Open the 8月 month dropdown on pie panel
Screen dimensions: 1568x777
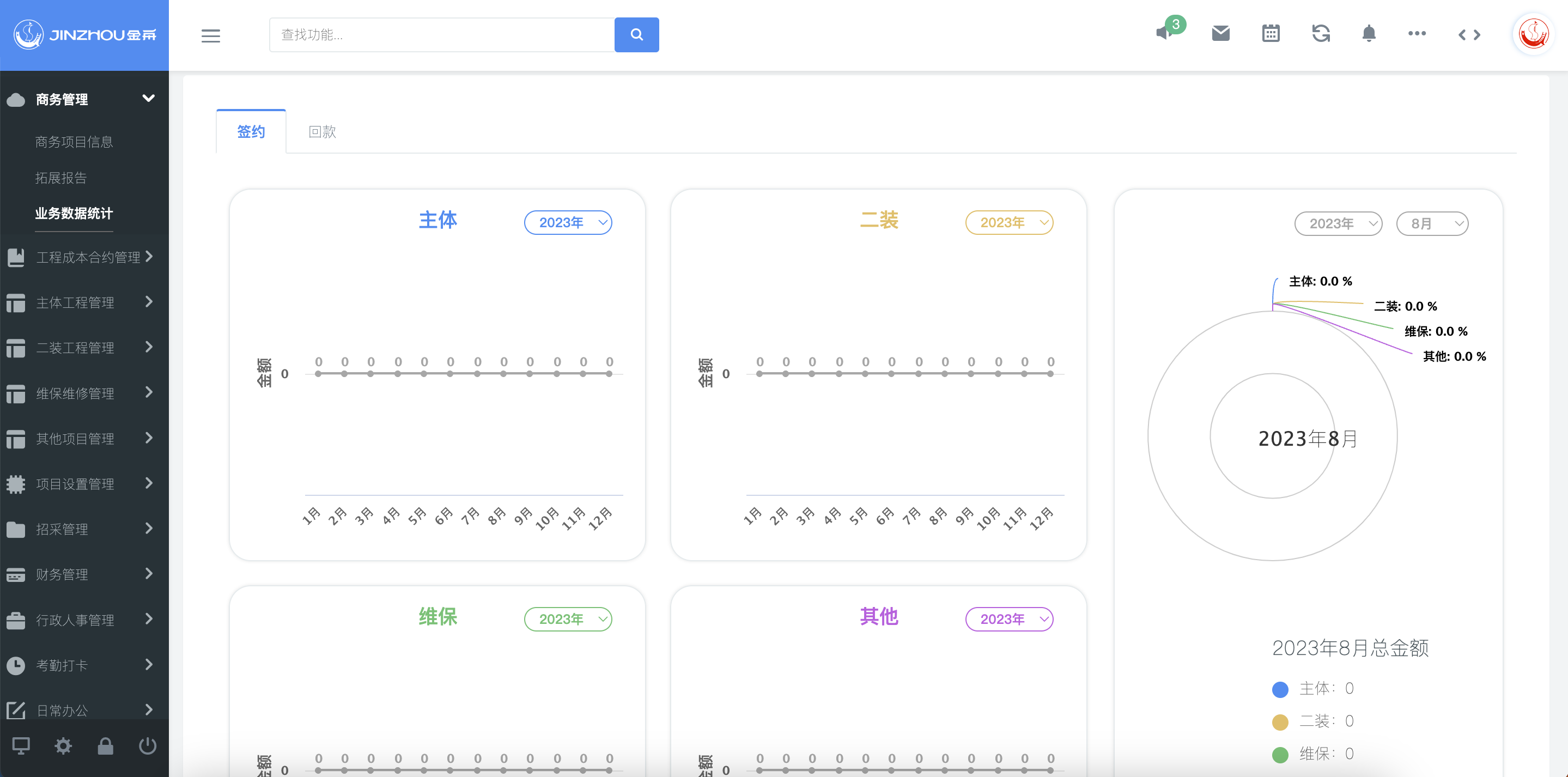1432,224
